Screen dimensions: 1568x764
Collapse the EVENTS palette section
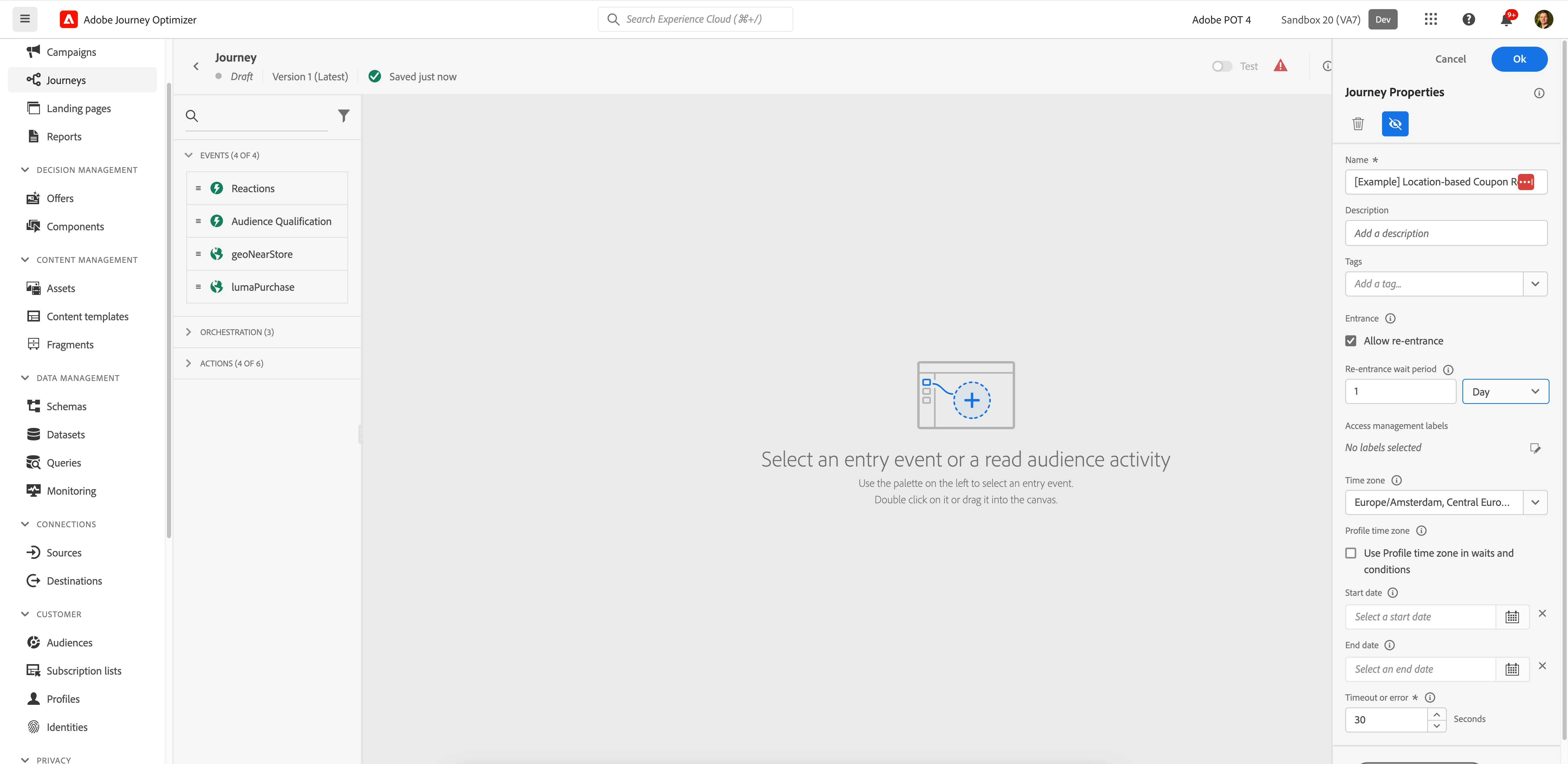pos(189,155)
